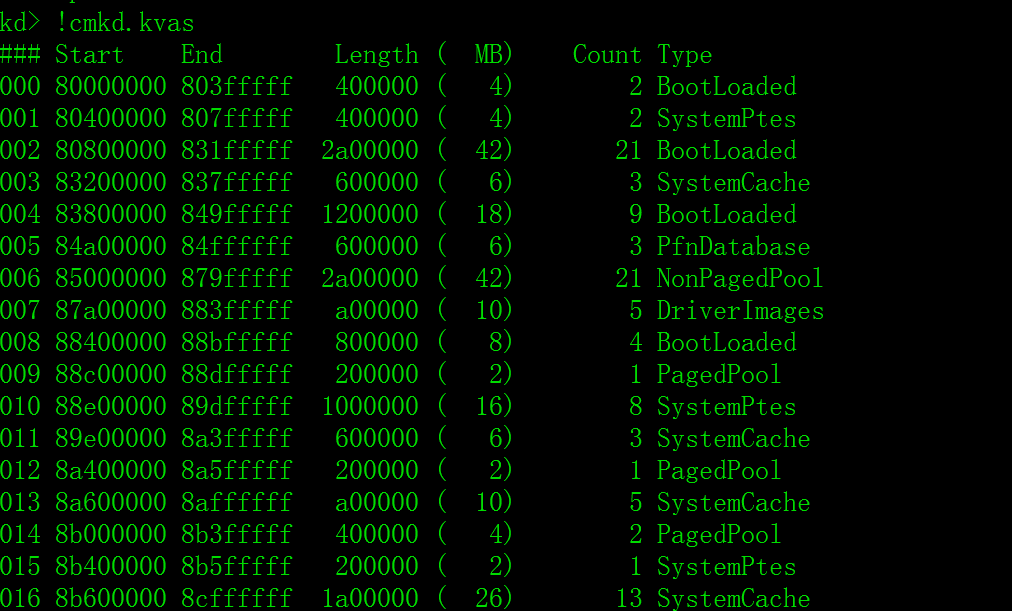This screenshot has width=1012, height=611.
Task: Select start address 8b600000
Action: [111, 599]
